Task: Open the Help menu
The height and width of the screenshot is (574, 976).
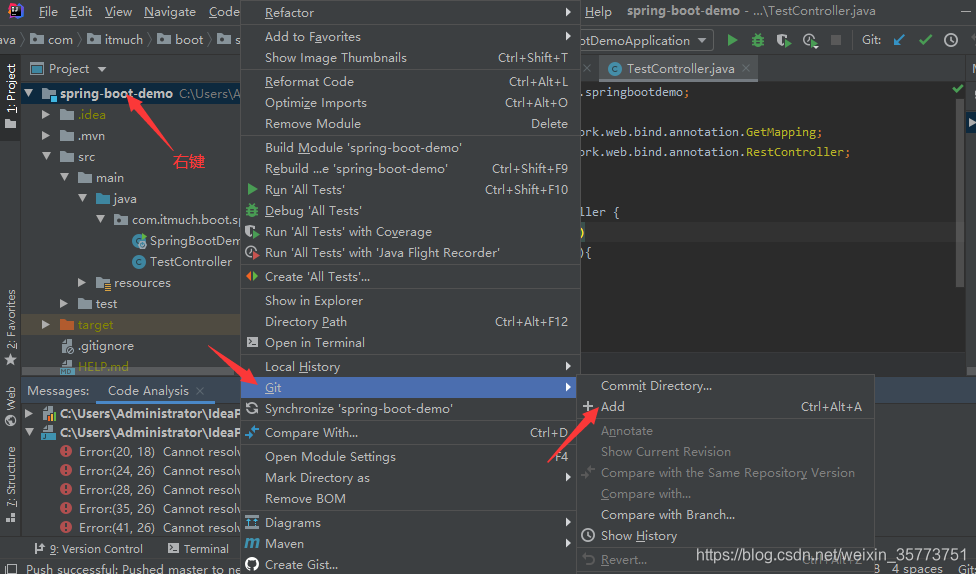Action: [x=598, y=12]
